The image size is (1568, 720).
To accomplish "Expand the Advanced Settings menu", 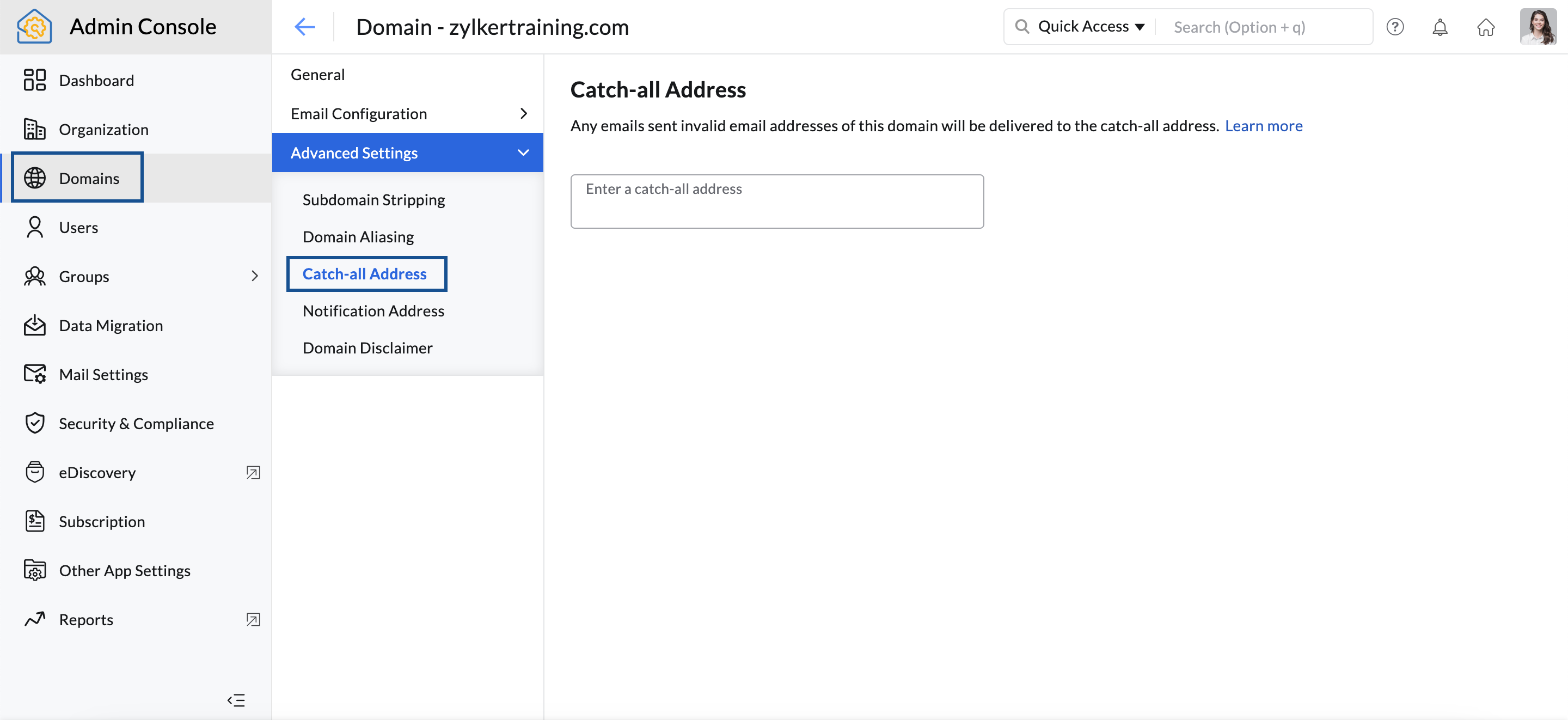I will 407,152.
